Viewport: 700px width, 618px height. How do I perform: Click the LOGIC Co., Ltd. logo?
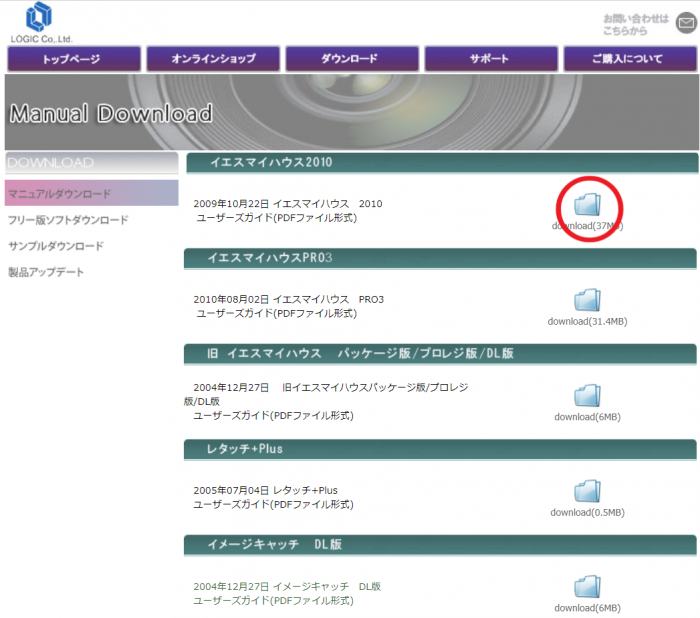tap(41, 22)
